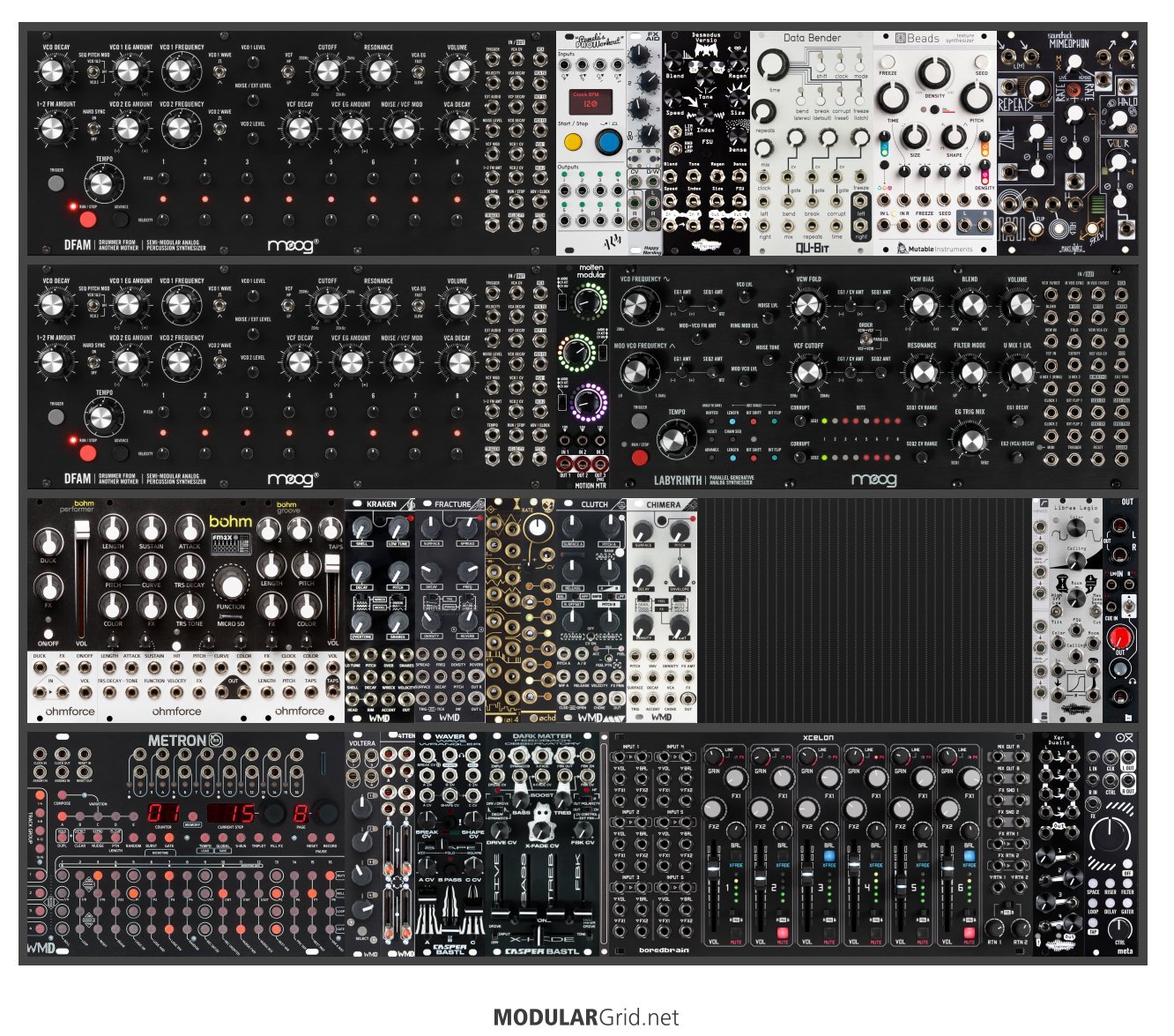
Task: Mute channel 2 on the Xcelon mixer
Action: click(x=782, y=932)
